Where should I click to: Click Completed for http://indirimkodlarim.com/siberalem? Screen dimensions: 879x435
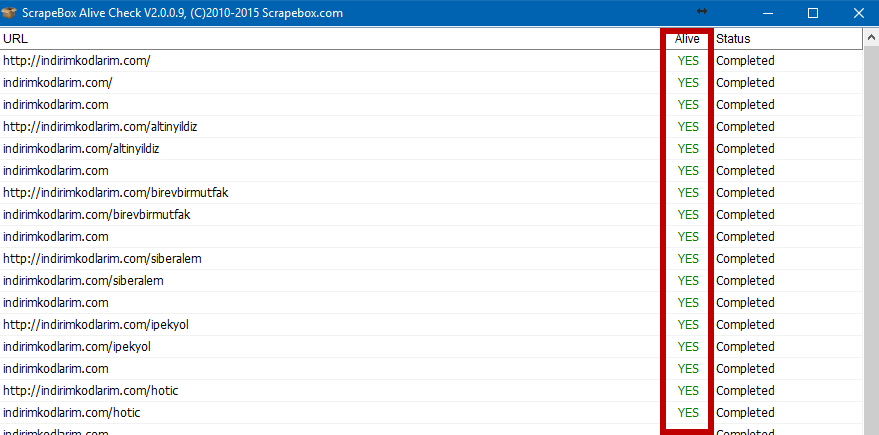(745, 259)
